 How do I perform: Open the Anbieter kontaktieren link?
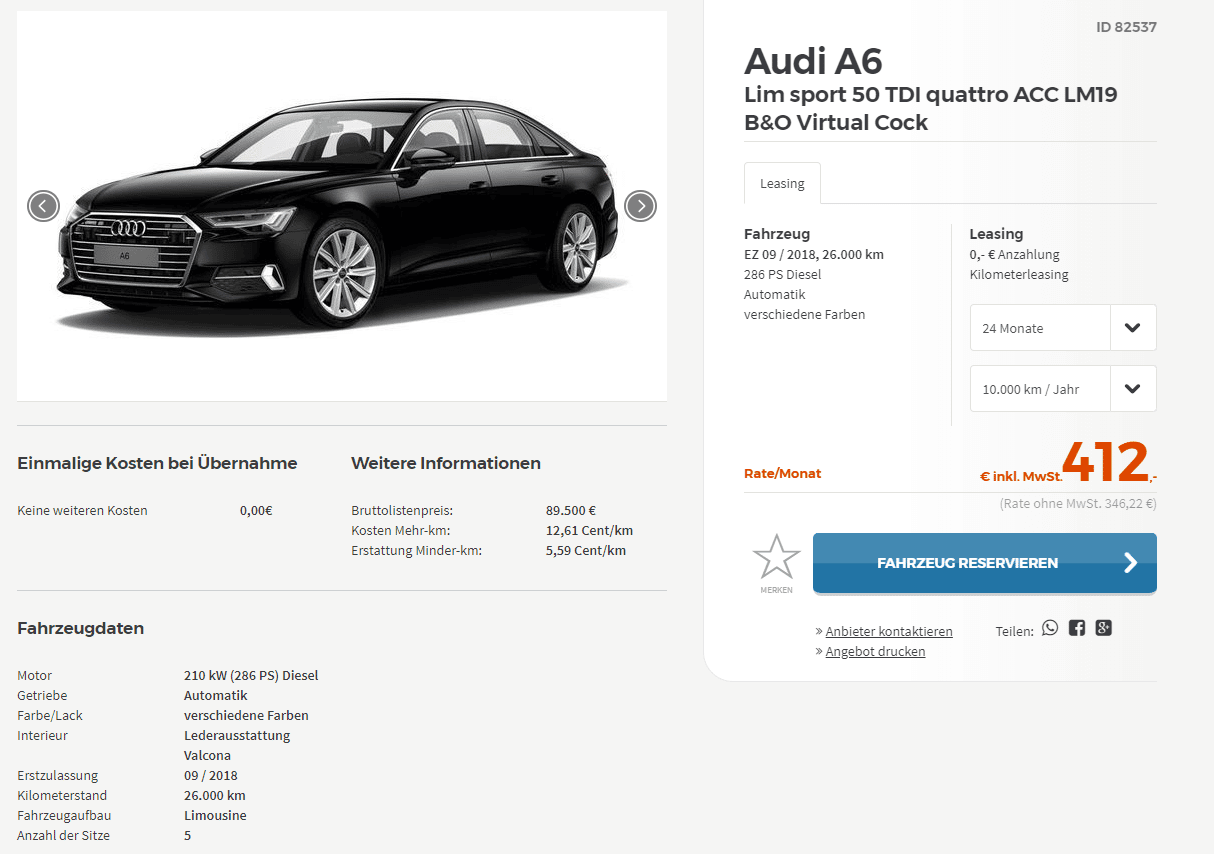[889, 632]
